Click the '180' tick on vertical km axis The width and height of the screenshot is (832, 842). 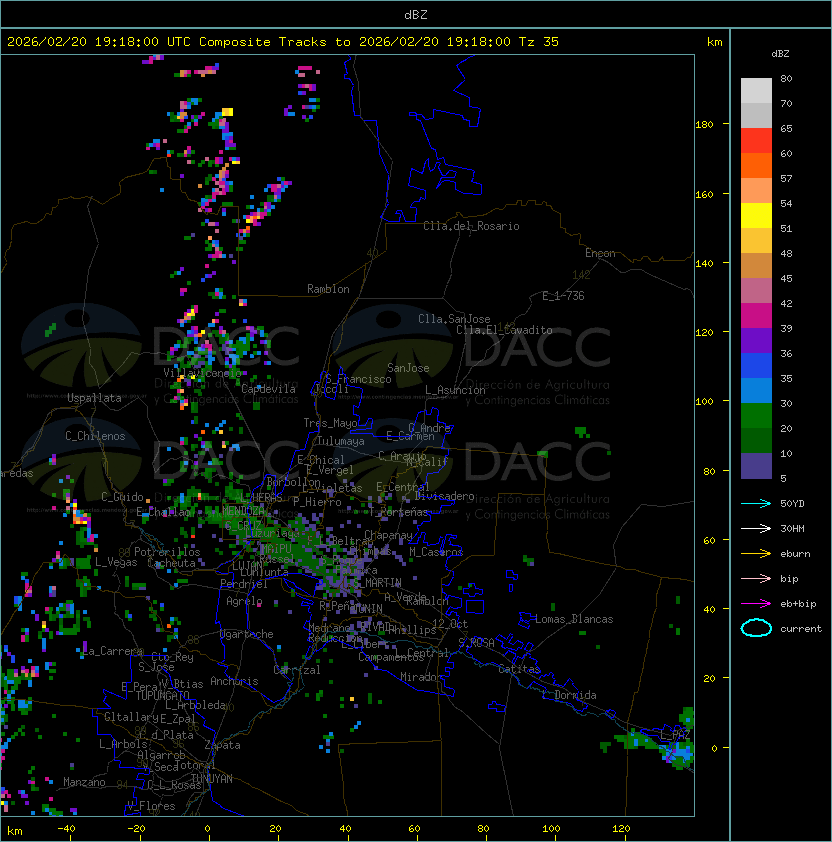[x=704, y=125]
